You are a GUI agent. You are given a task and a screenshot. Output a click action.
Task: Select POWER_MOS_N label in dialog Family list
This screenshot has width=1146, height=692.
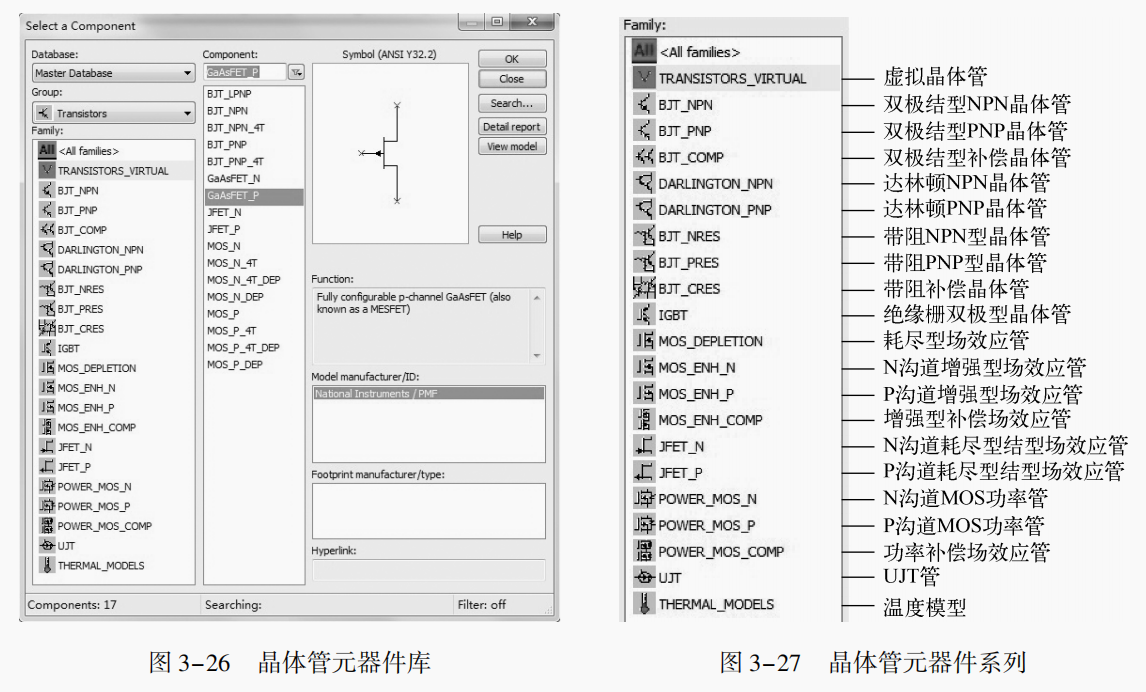94,486
